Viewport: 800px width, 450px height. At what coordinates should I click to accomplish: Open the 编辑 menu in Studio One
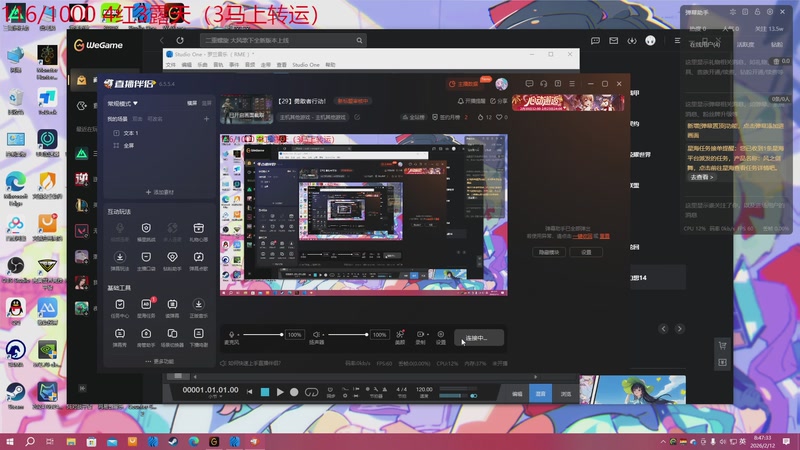point(187,65)
